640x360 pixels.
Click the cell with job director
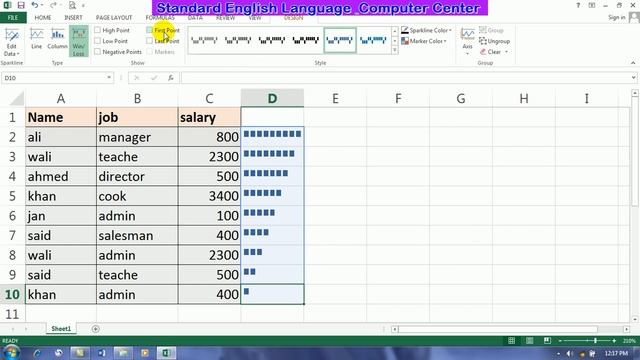coord(137,176)
